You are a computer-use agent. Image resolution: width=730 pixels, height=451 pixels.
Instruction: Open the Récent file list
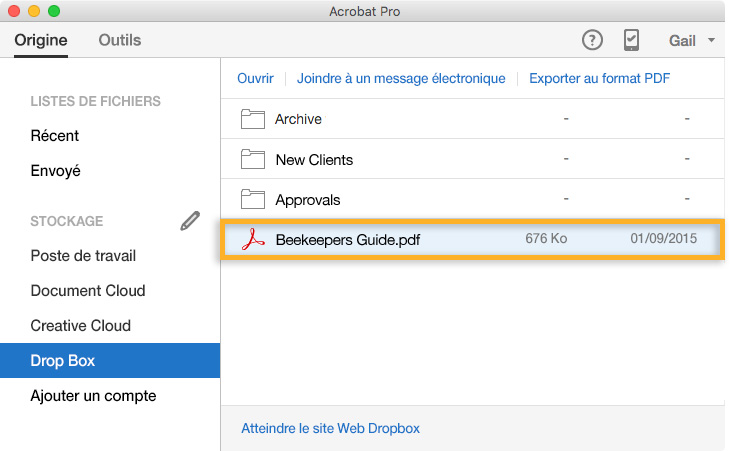point(54,135)
